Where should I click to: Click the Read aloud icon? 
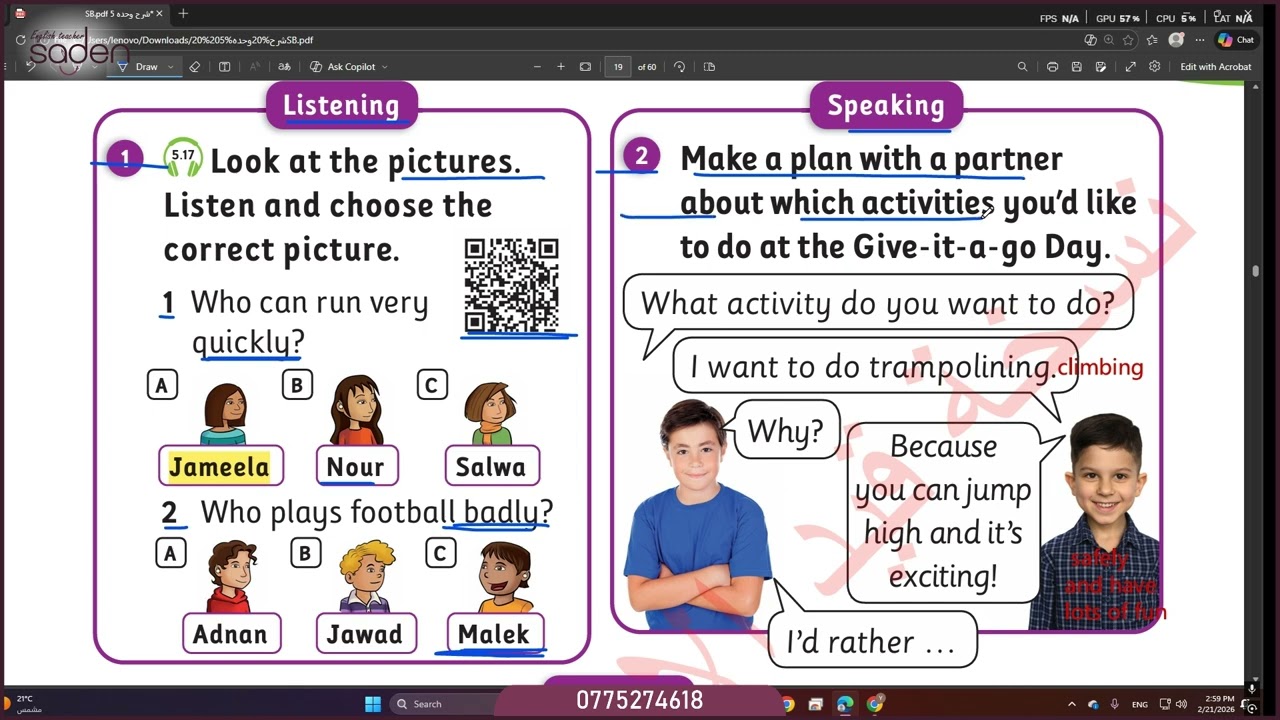(254, 67)
